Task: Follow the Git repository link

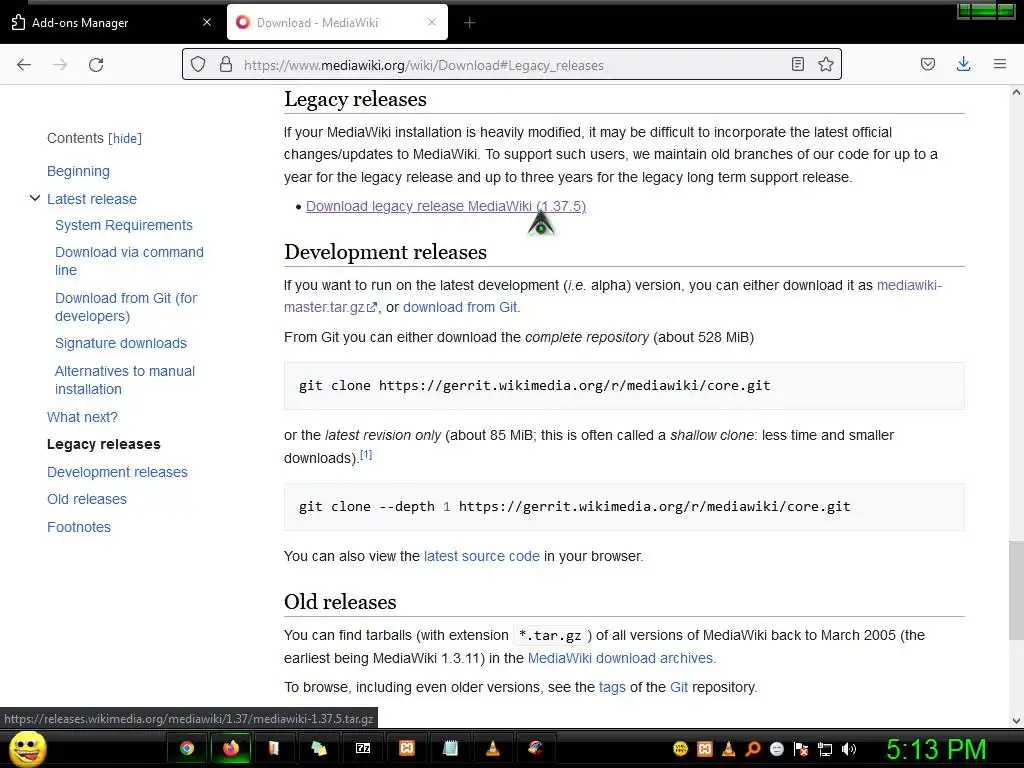Action: point(679,688)
